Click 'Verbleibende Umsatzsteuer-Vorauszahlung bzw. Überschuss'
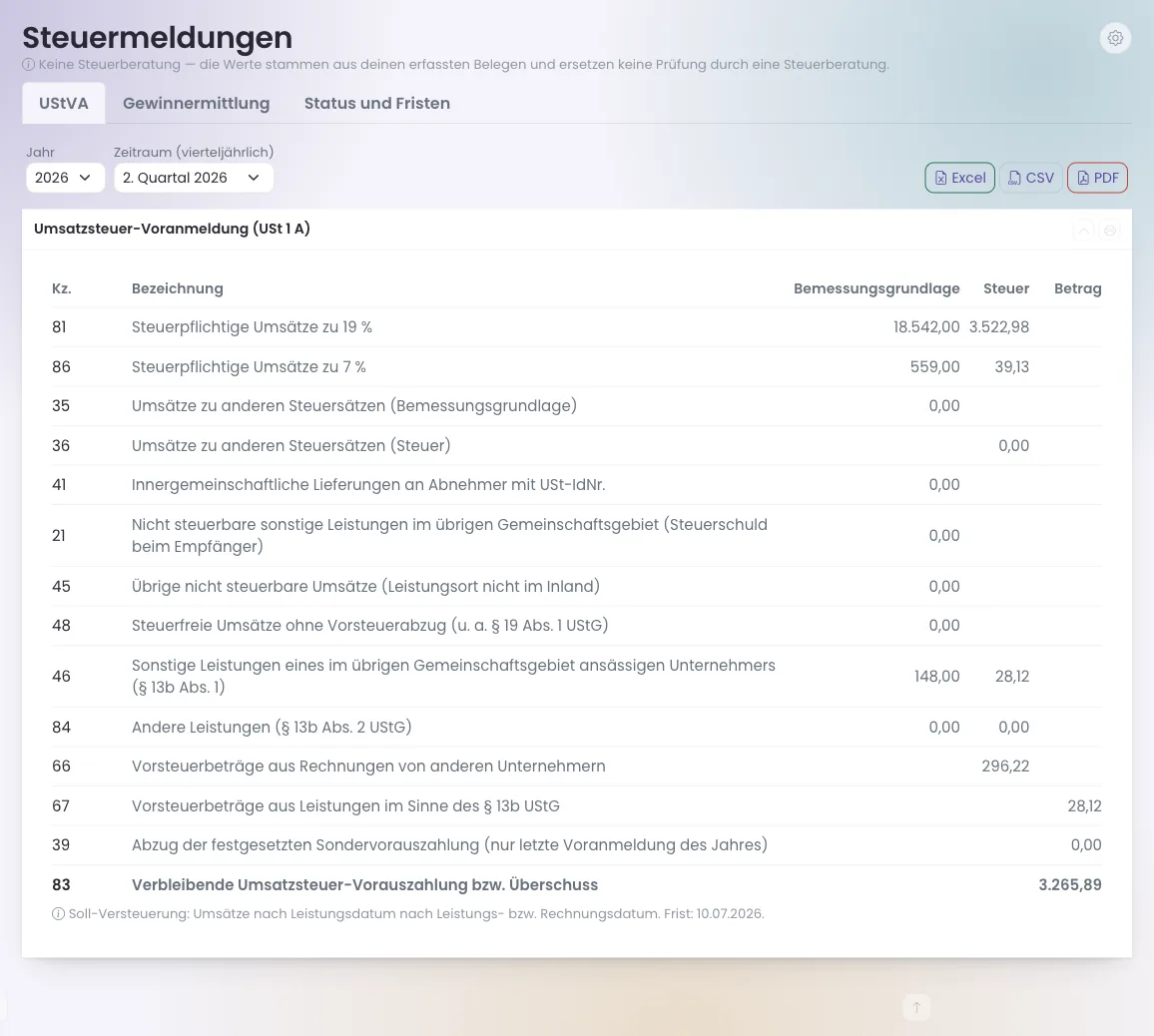The height and width of the screenshot is (1036, 1154). coord(365,885)
